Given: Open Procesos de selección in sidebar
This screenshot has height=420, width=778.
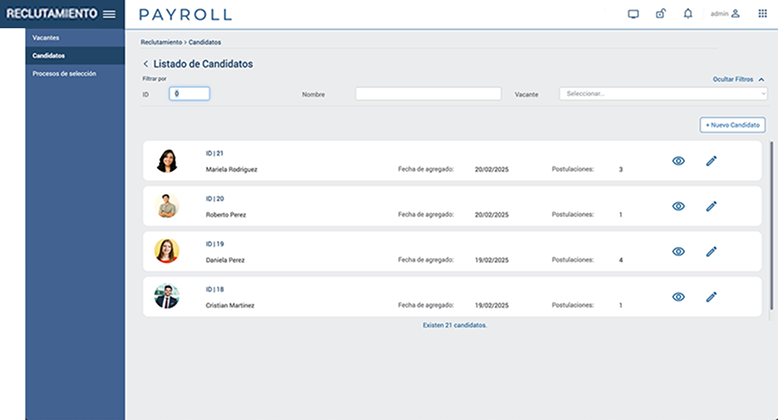Looking at the screenshot, I should coord(64,73).
